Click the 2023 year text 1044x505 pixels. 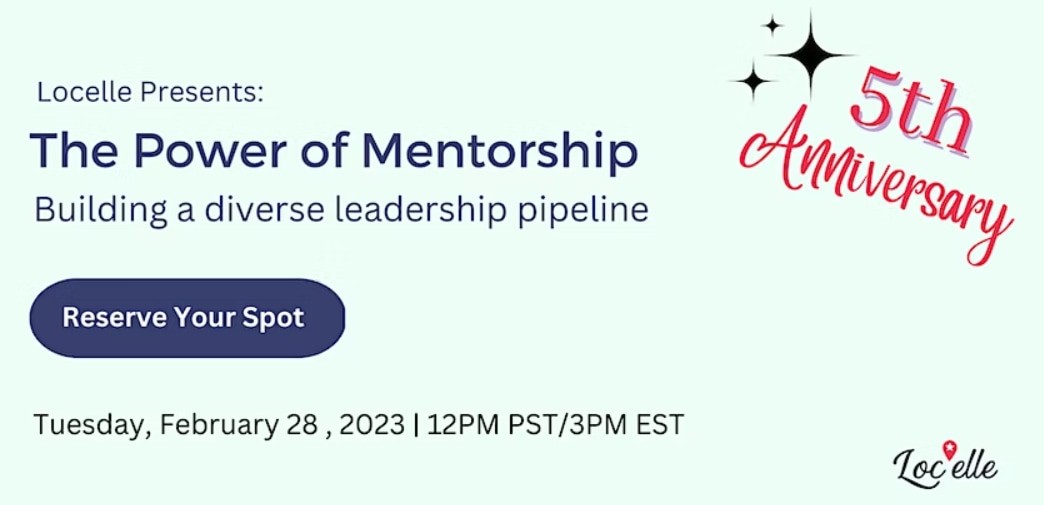point(372,424)
